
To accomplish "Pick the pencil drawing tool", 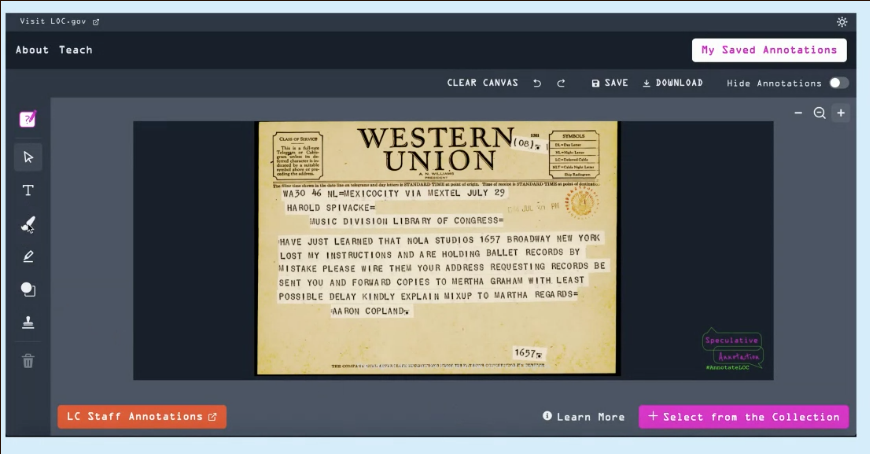I will click(28, 256).
